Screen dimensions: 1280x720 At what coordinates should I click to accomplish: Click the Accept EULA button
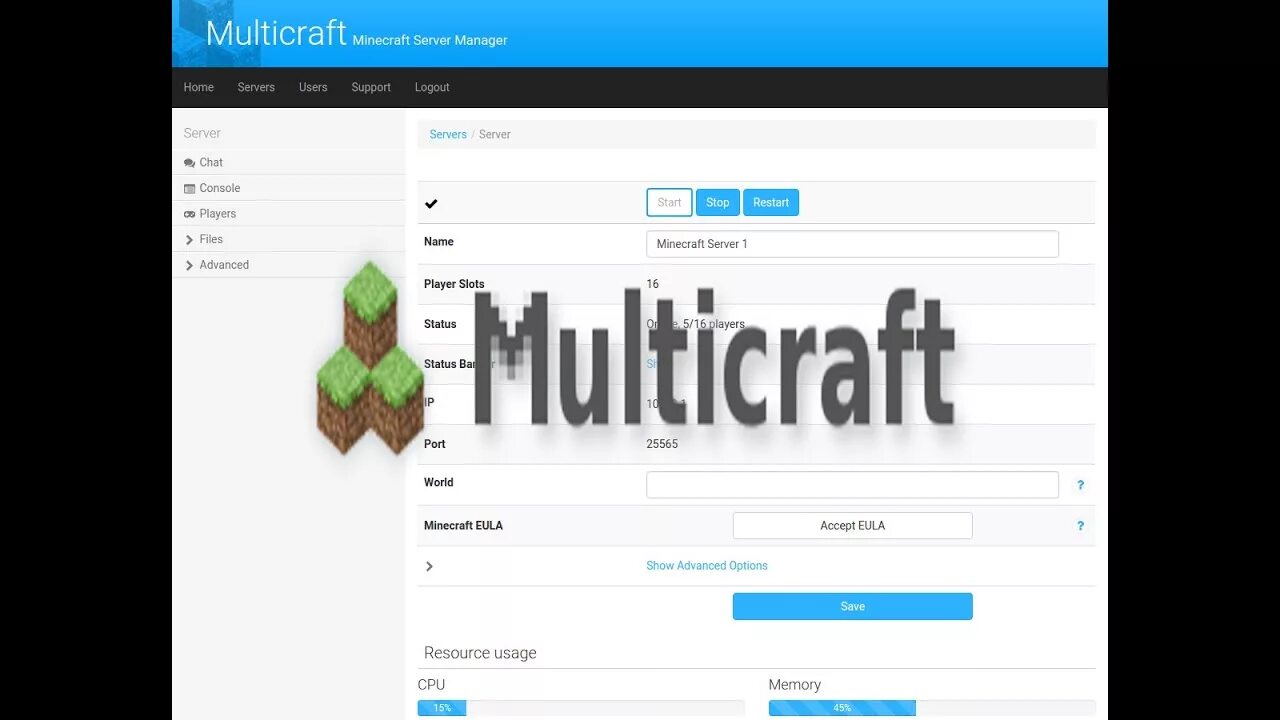(853, 525)
